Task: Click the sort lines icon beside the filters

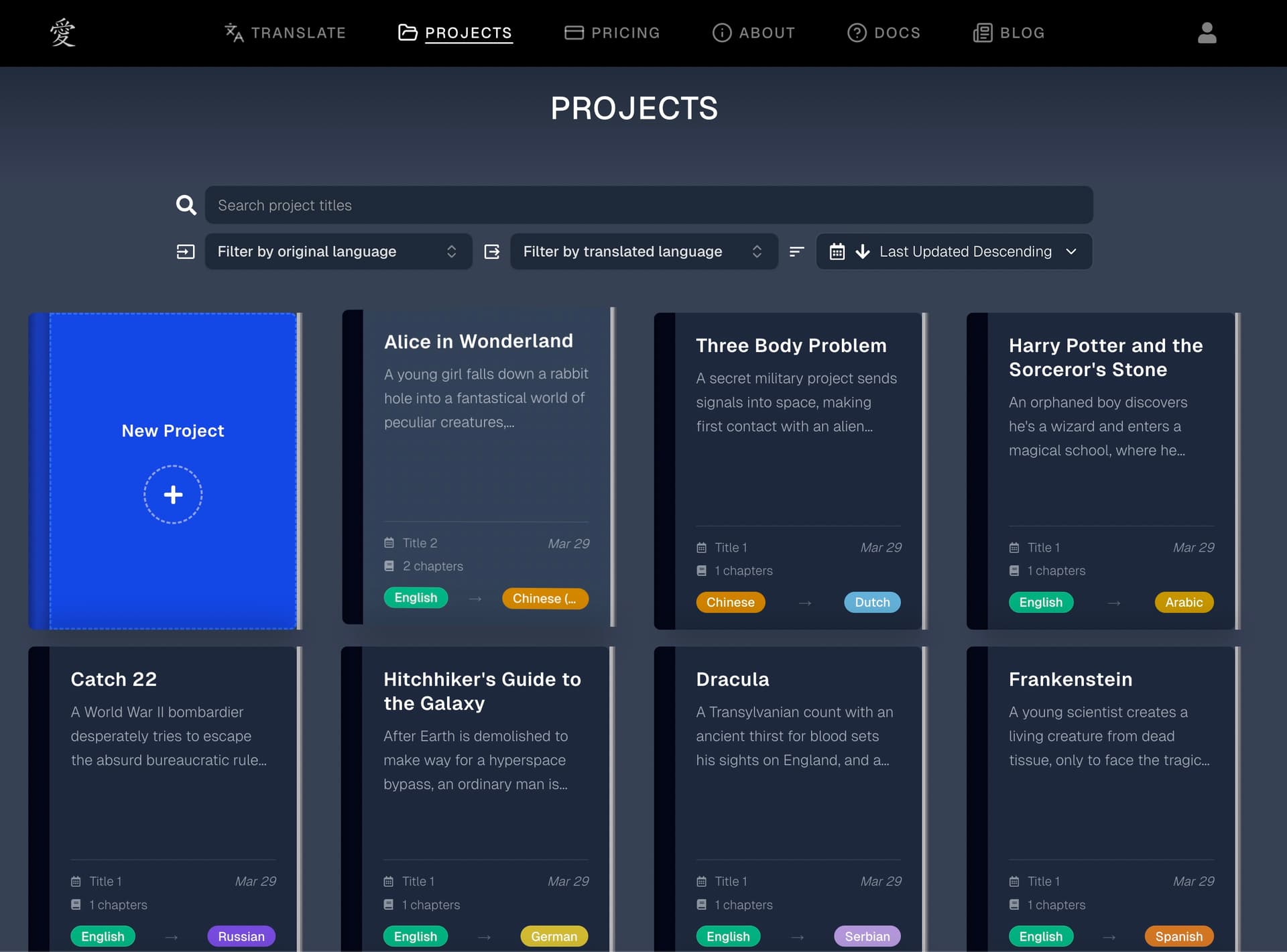Action: (x=796, y=251)
